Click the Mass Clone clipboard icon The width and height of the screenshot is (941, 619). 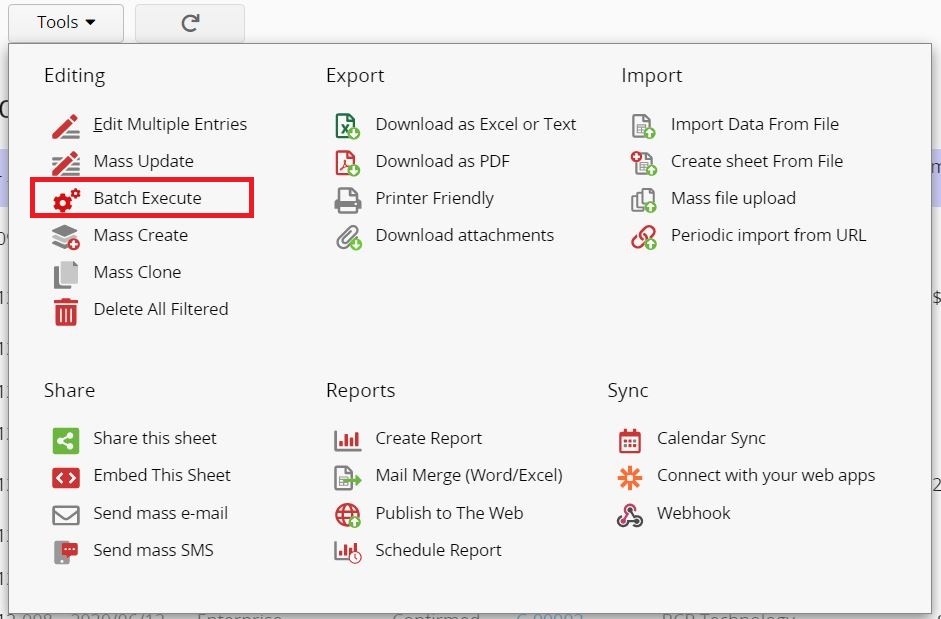(x=66, y=272)
